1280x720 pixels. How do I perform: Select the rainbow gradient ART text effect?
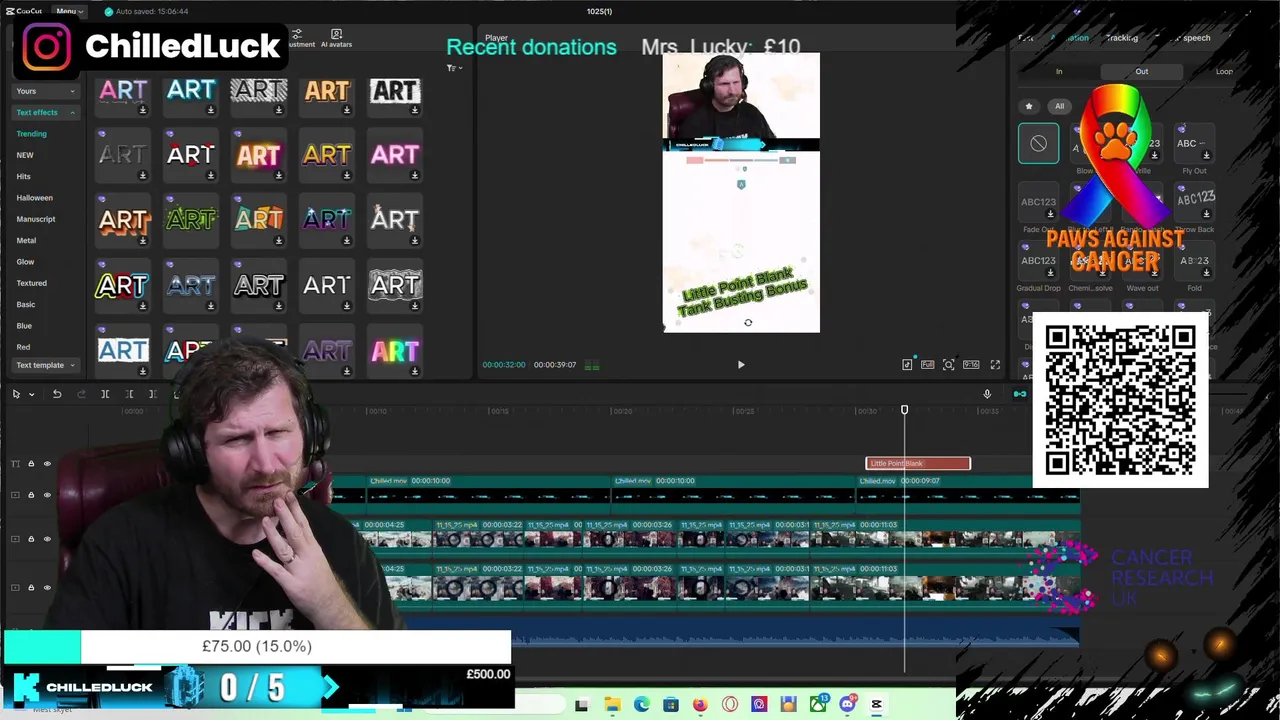[395, 351]
